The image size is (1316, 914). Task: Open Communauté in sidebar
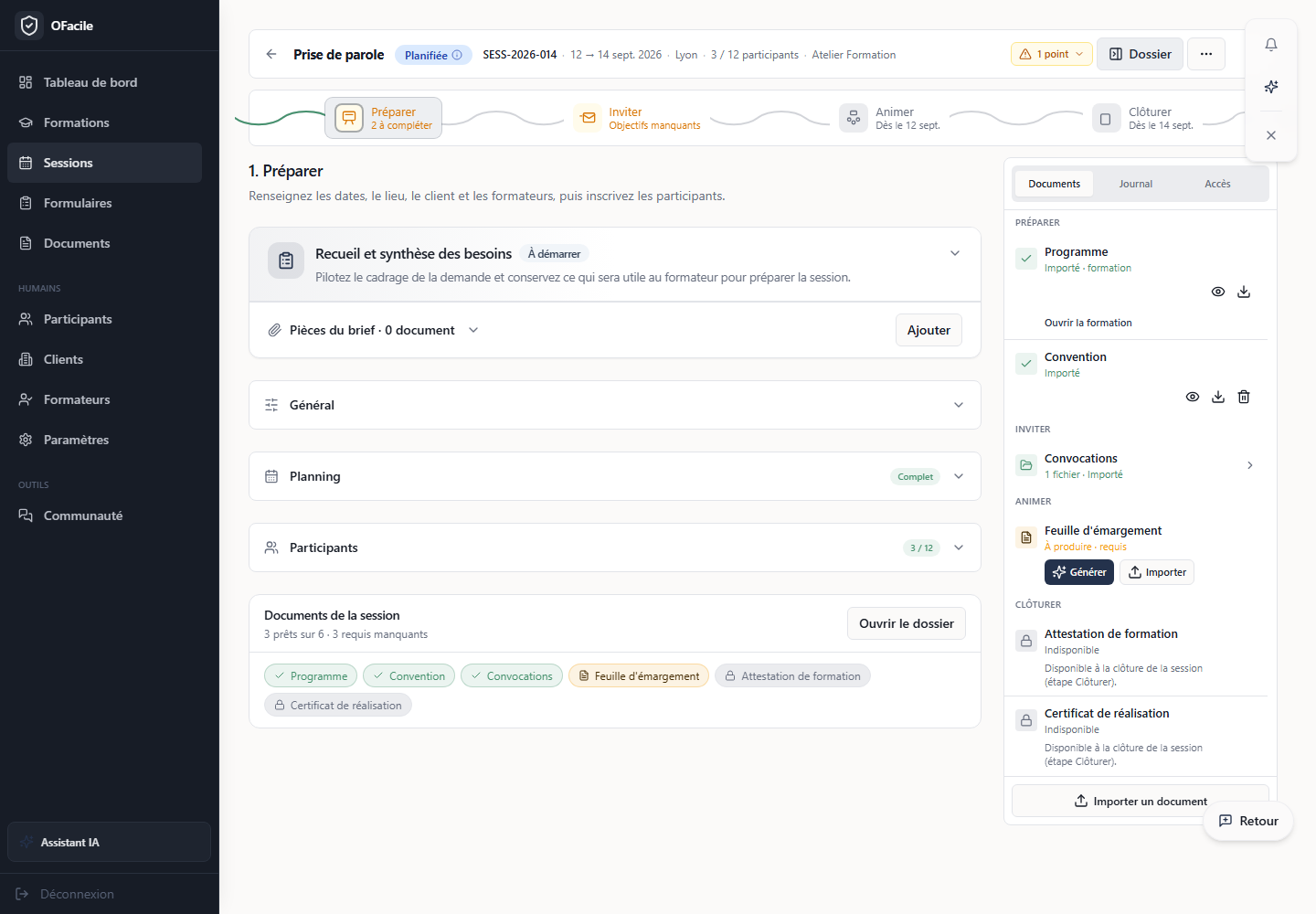click(x=104, y=515)
